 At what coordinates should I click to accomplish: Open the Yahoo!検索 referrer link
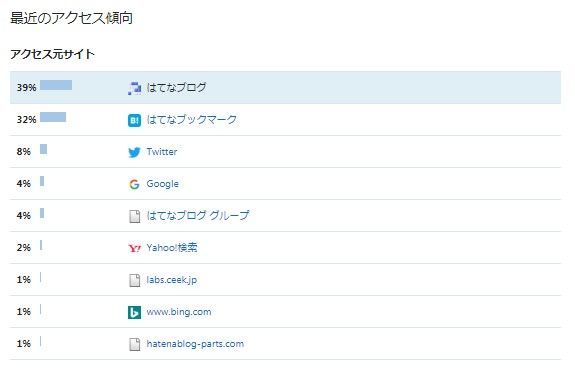pos(172,248)
